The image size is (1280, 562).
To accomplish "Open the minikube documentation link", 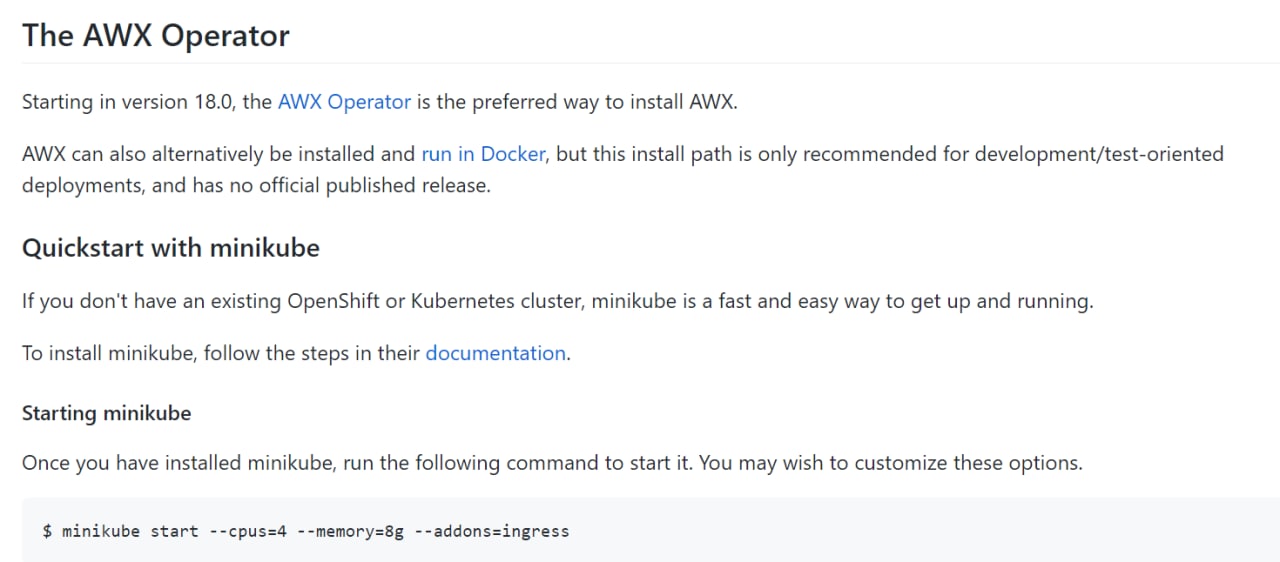I will [496, 353].
